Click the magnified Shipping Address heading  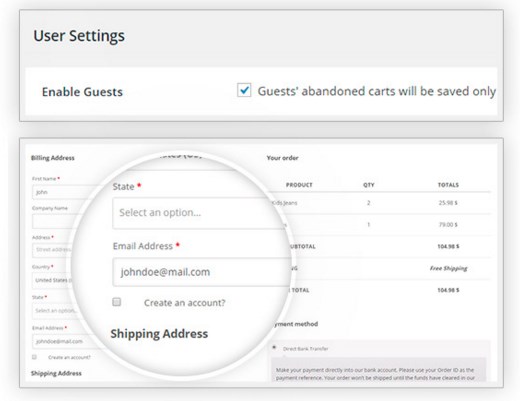tap(159, 334)
